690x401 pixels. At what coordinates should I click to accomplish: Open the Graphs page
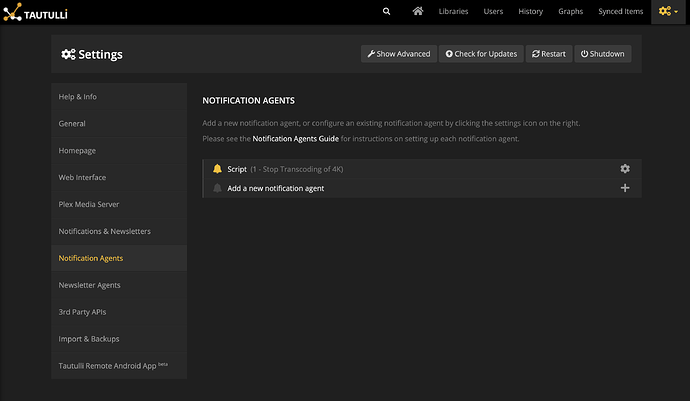(x=571, y=11)
